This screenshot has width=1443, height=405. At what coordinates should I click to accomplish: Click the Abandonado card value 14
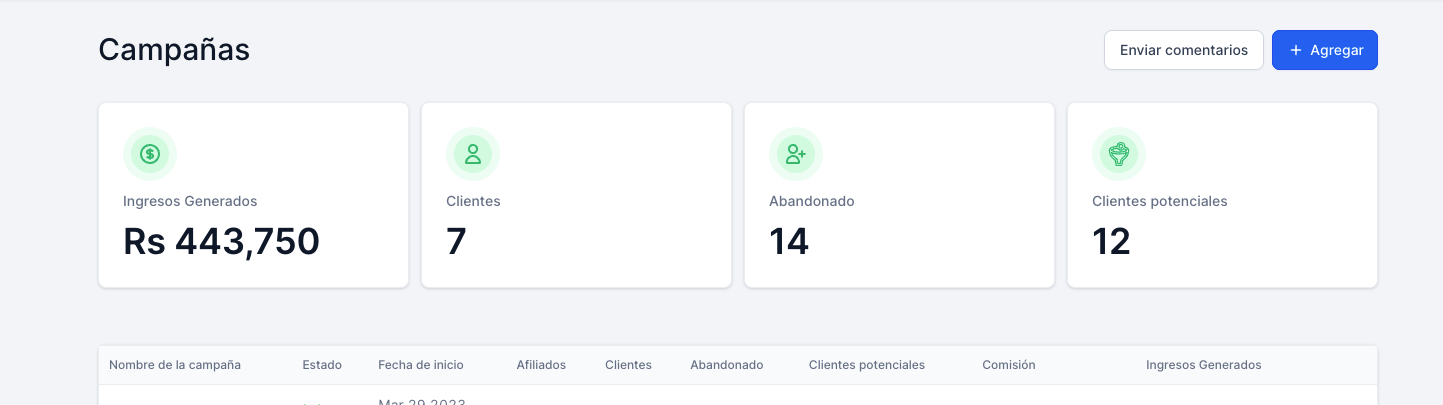coord(789,242)
